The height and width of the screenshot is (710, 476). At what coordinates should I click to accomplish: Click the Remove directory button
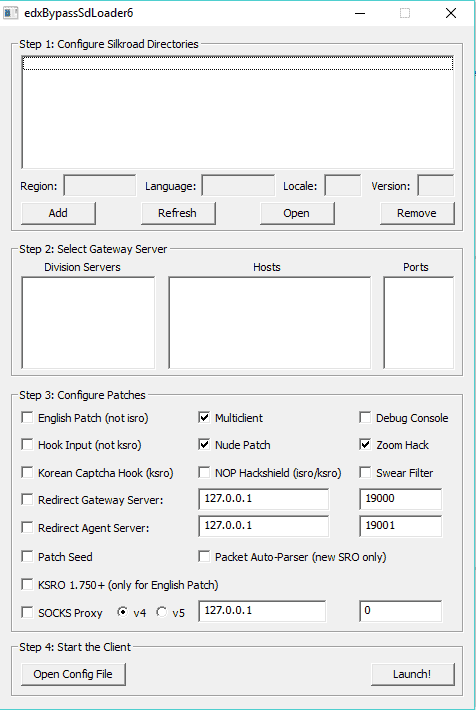pyautogui.click(x=417, y=213)
